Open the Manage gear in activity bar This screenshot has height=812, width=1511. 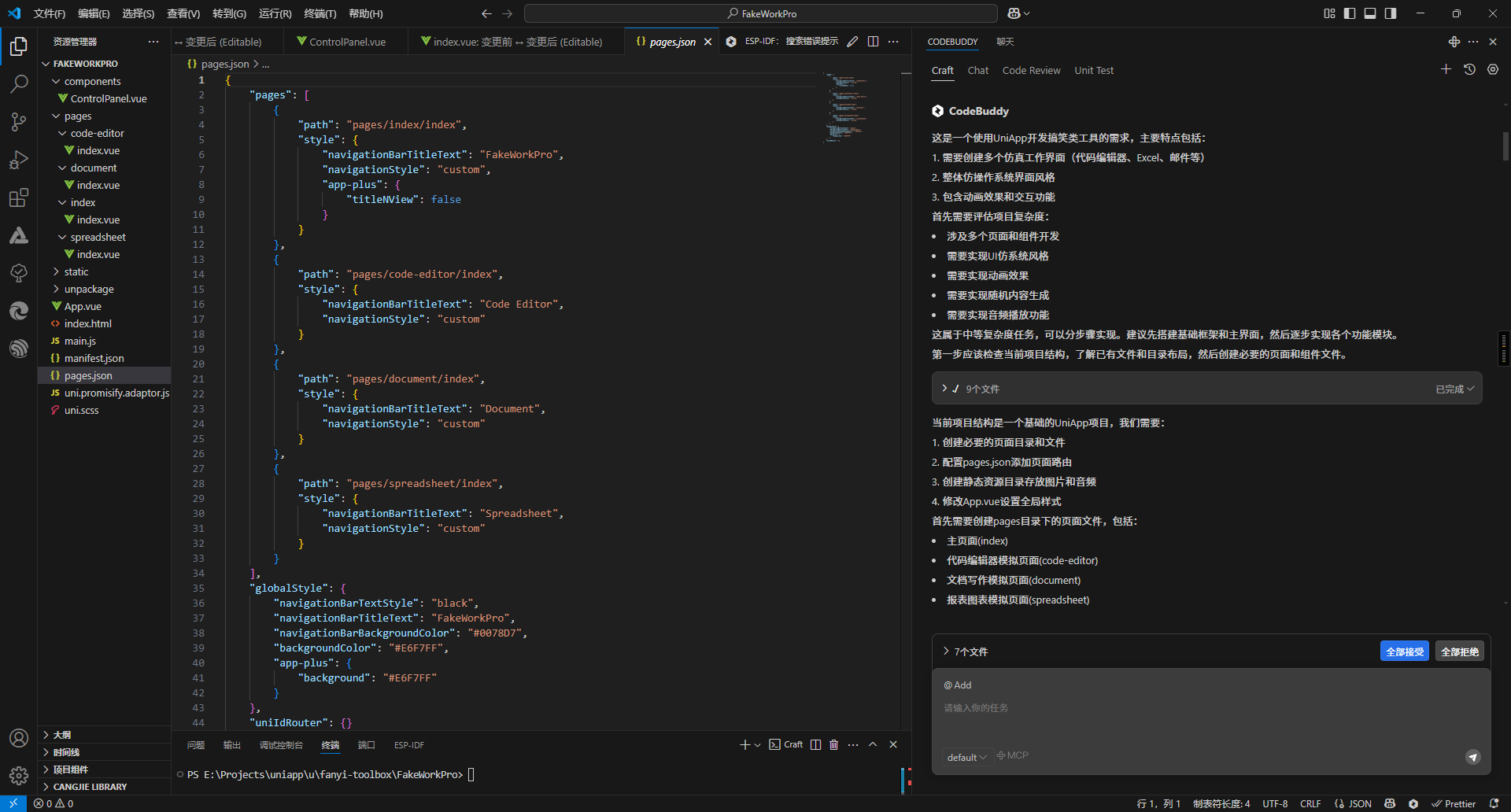click(19, 776)
